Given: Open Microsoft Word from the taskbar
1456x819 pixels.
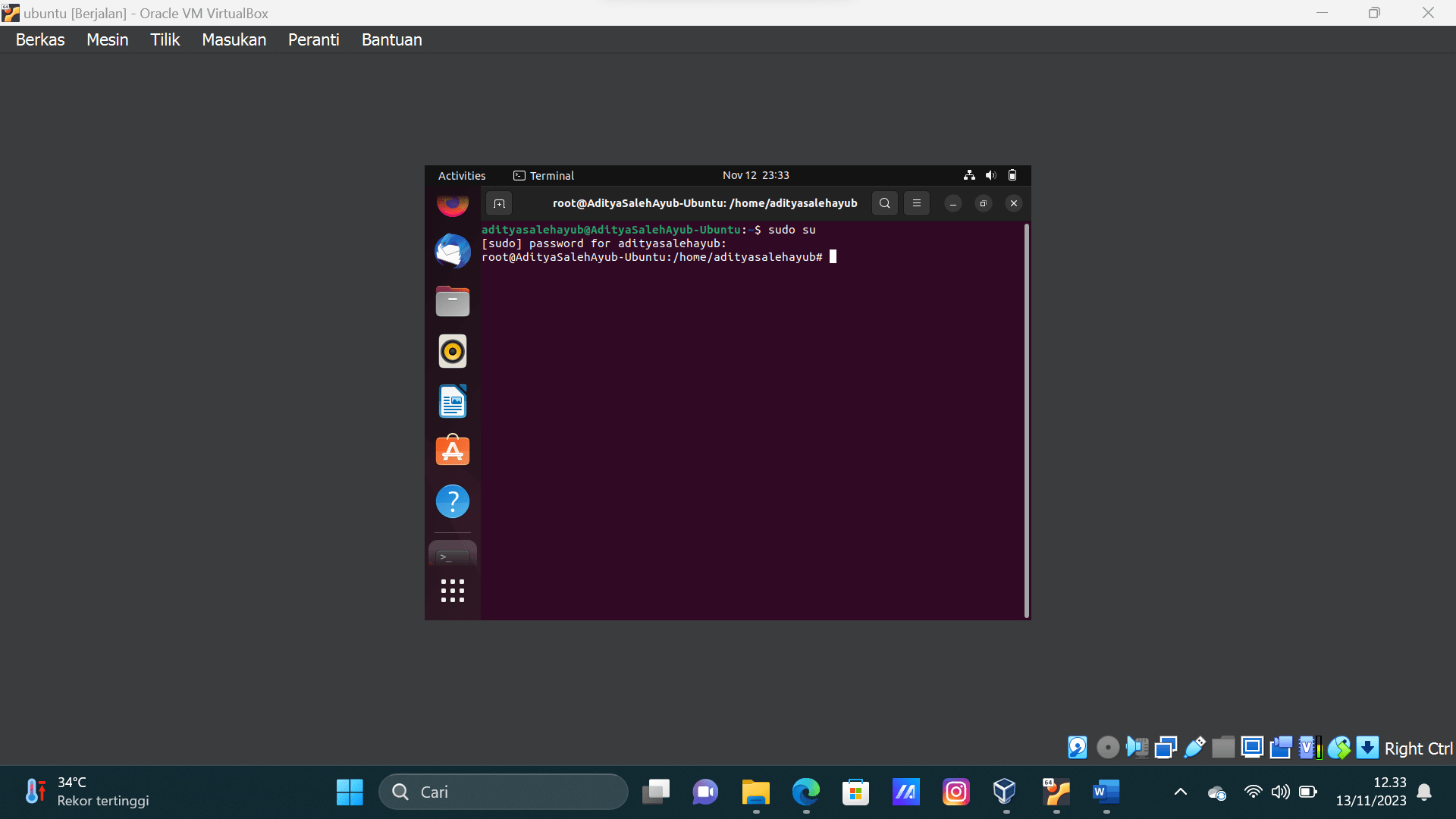Looking at the screenshot, I should 1106,792.
